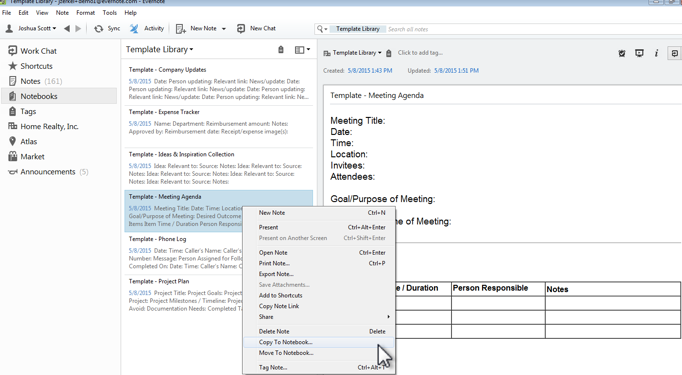Open the Atlas map view
Viewport: 682px width, 375px height.
tap(23, 141)
